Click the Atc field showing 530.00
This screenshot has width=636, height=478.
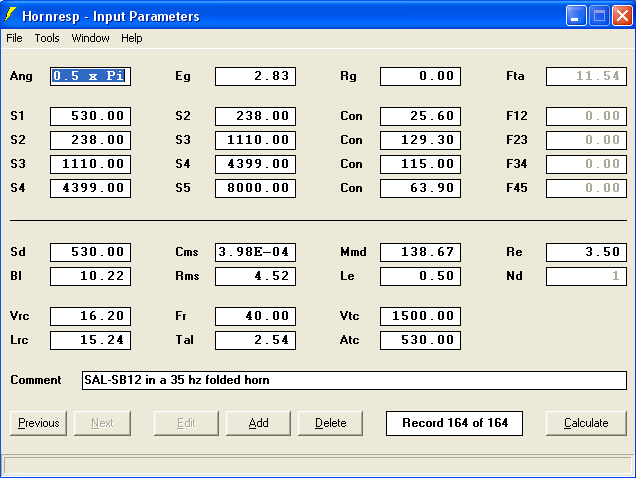click(x=421, y=340)
